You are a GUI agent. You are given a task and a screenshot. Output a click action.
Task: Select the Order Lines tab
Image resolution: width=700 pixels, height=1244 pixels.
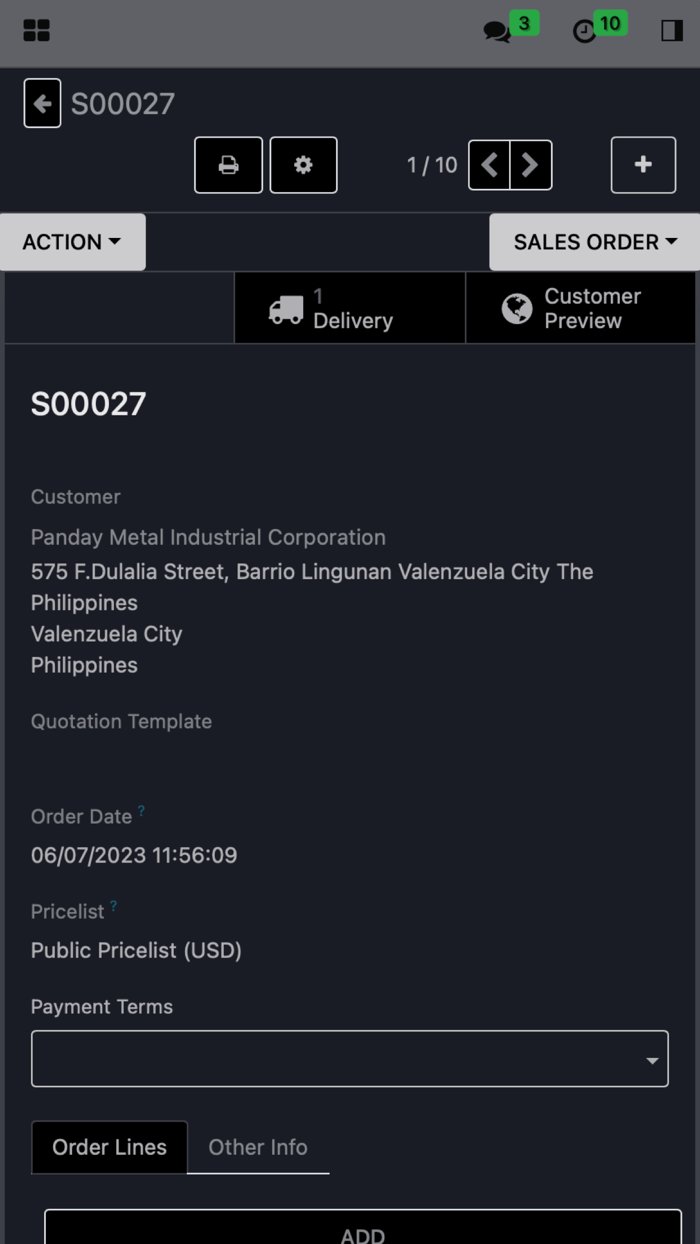click(x=110, y=1147)
